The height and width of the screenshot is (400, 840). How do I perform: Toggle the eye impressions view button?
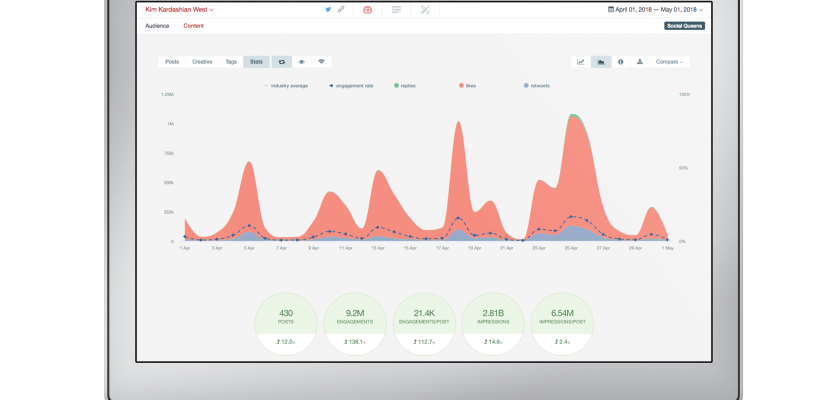(x=301, y=62)
